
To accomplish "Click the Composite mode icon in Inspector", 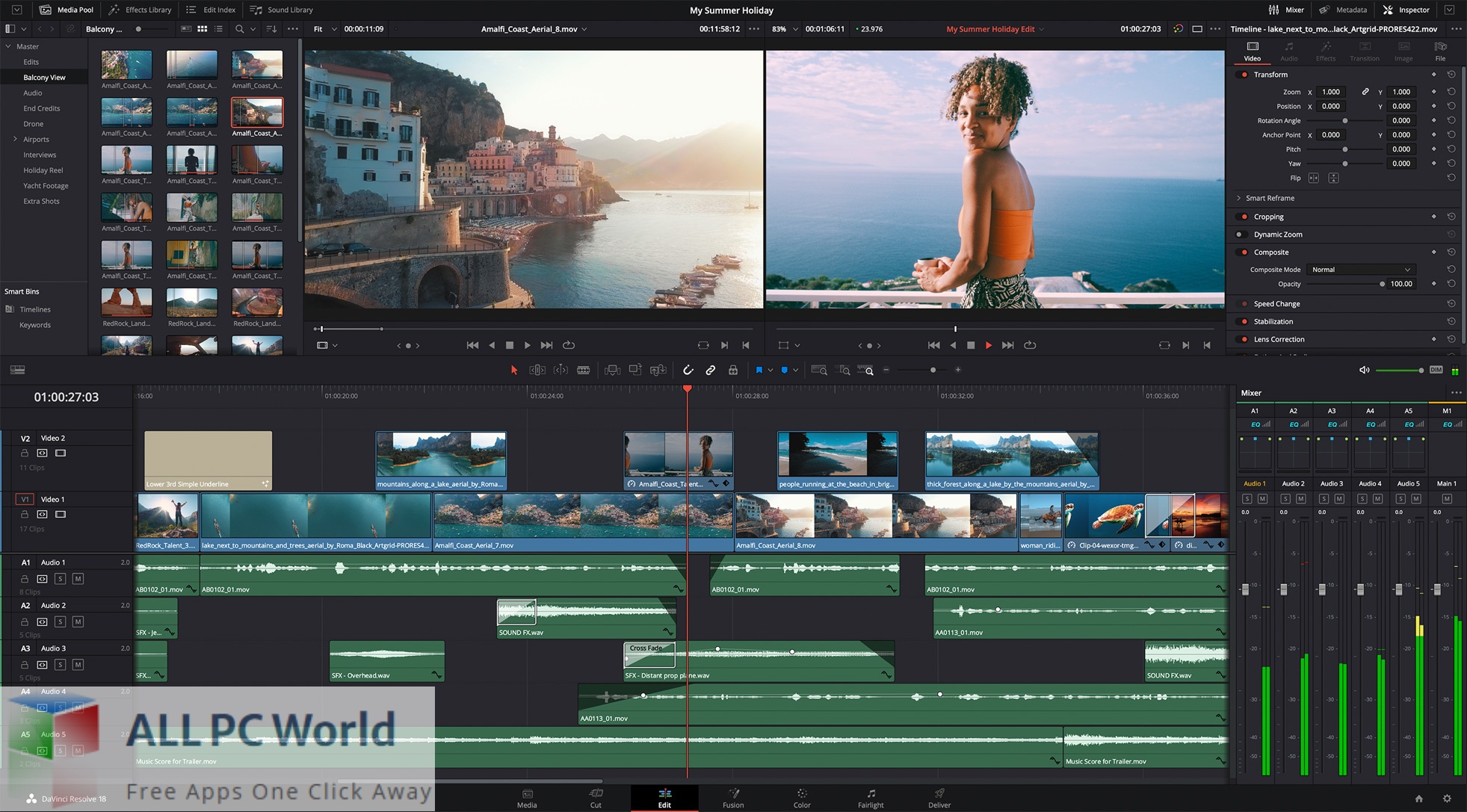I will pos(1241,252).
